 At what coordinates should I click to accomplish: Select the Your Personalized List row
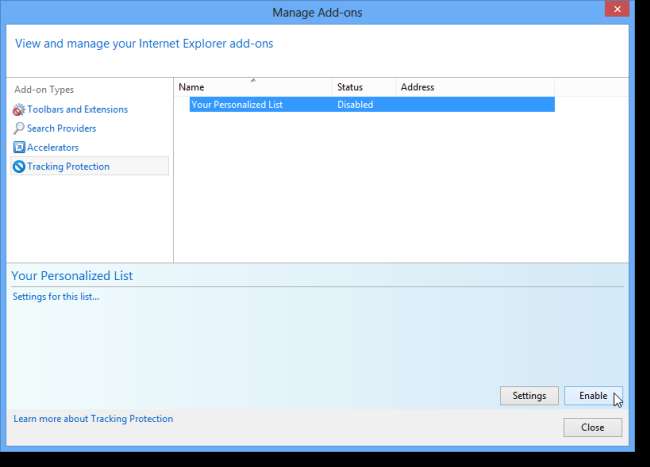pos(372,104)
